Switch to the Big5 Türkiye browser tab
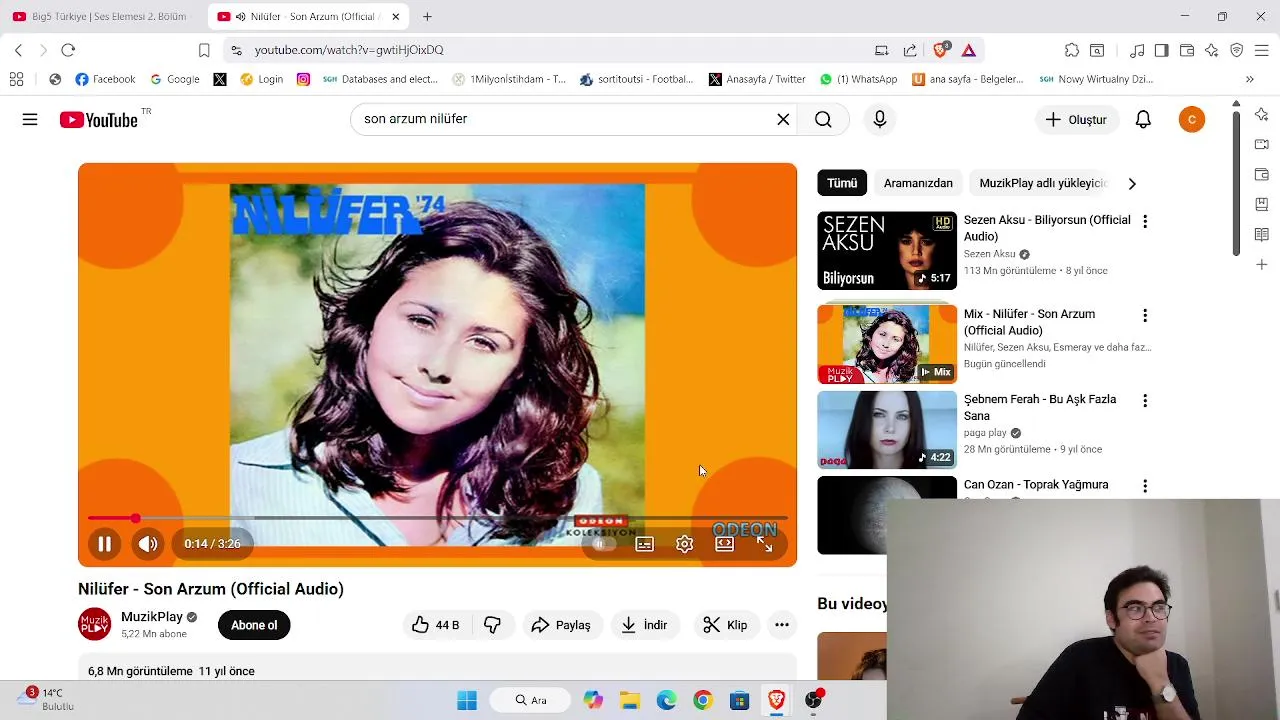Viewport: 1280px width, 720px height. pos(100,16)
